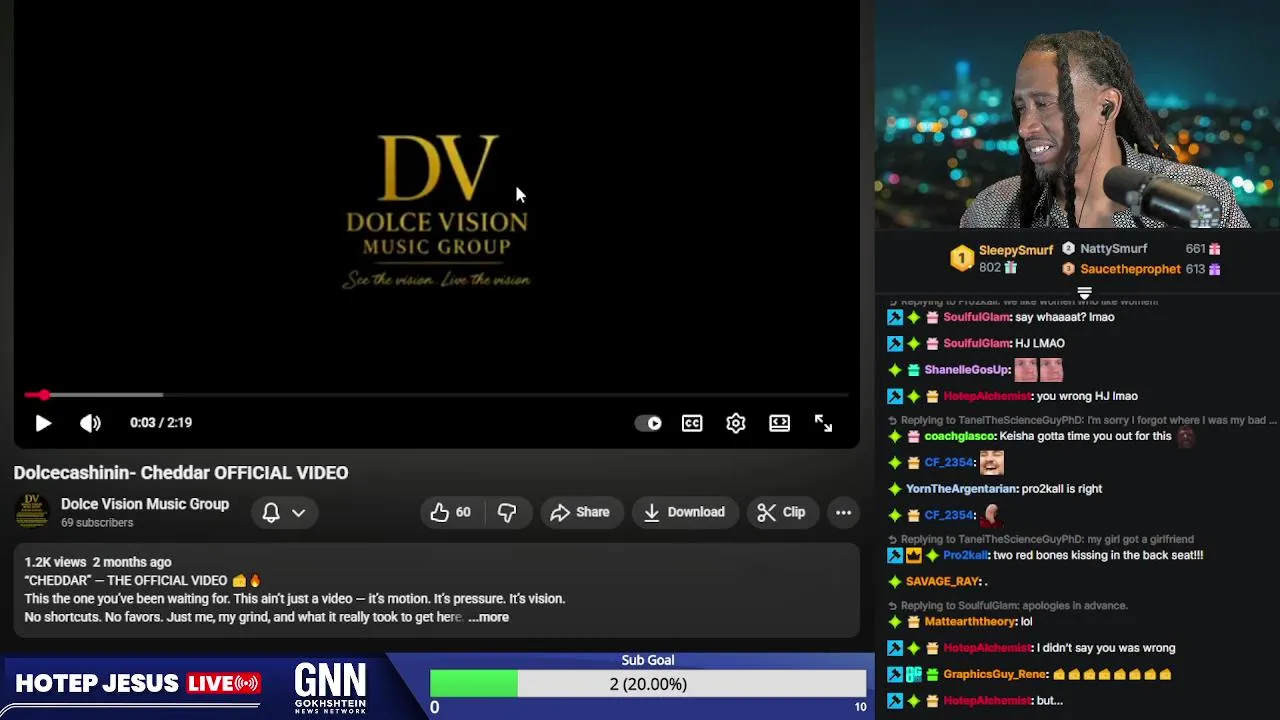Seek using the red video progress bar
The width and height of the screenshot is (1280, 720).
(436, 395)
